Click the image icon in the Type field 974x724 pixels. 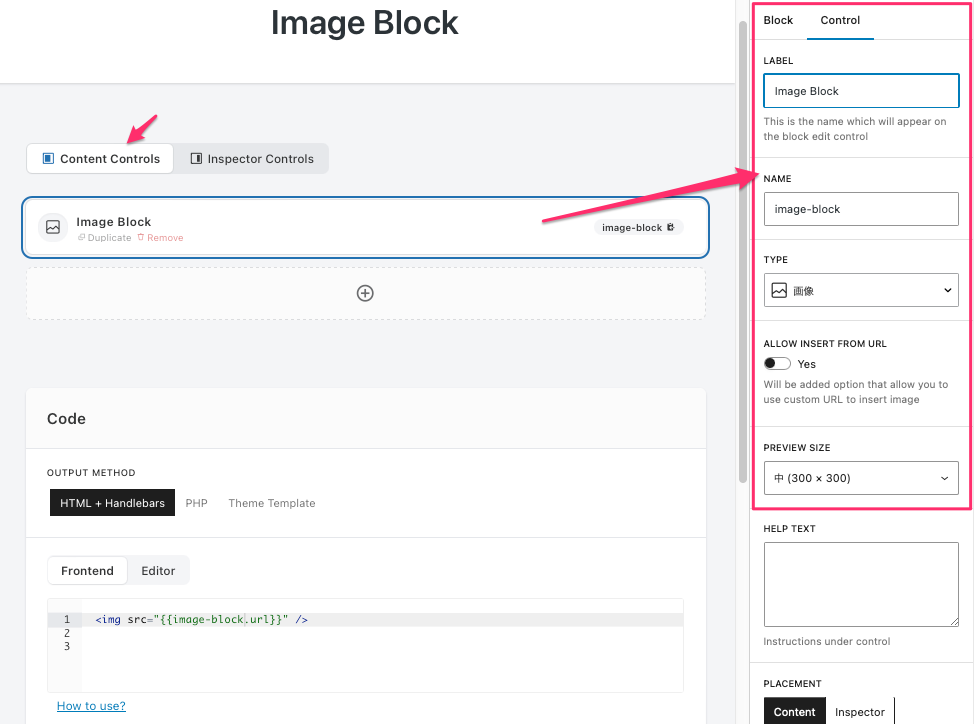tap(779, 290)
